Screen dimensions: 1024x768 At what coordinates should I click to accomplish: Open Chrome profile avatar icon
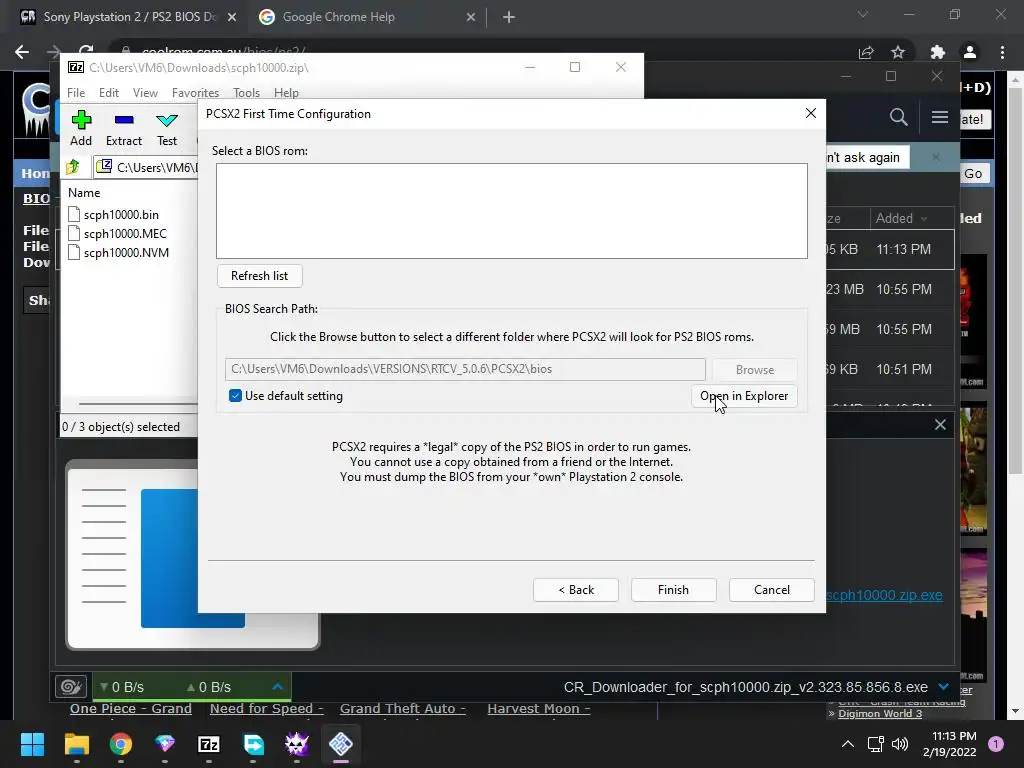[x=970, y=52]
